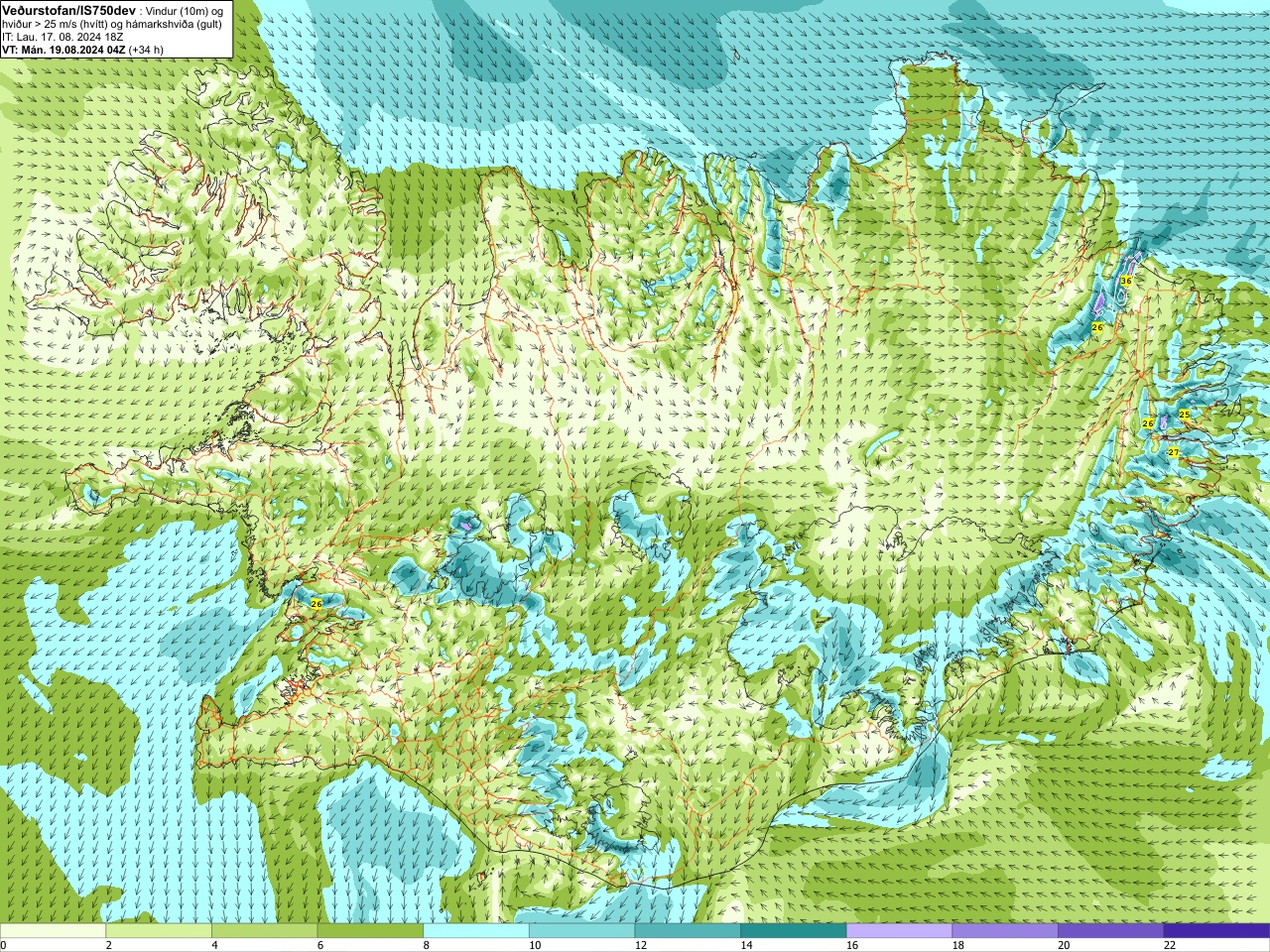This screenshot has width=1270, height=952.
Task: Click the 'IT: Lau. 17. 08. 2024 18Z' line
Action: point(63,37)
